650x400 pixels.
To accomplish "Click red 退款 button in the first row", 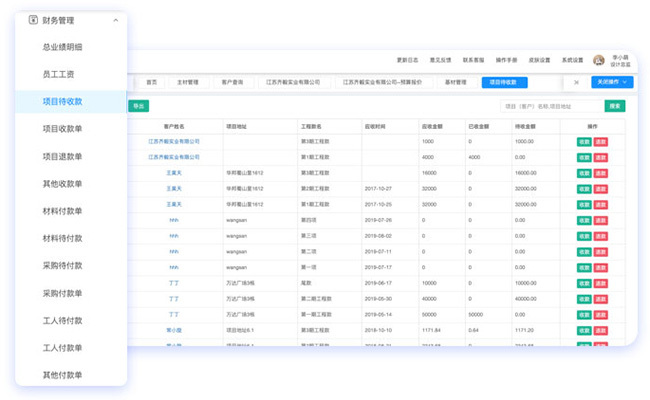I will coord(600,142).
